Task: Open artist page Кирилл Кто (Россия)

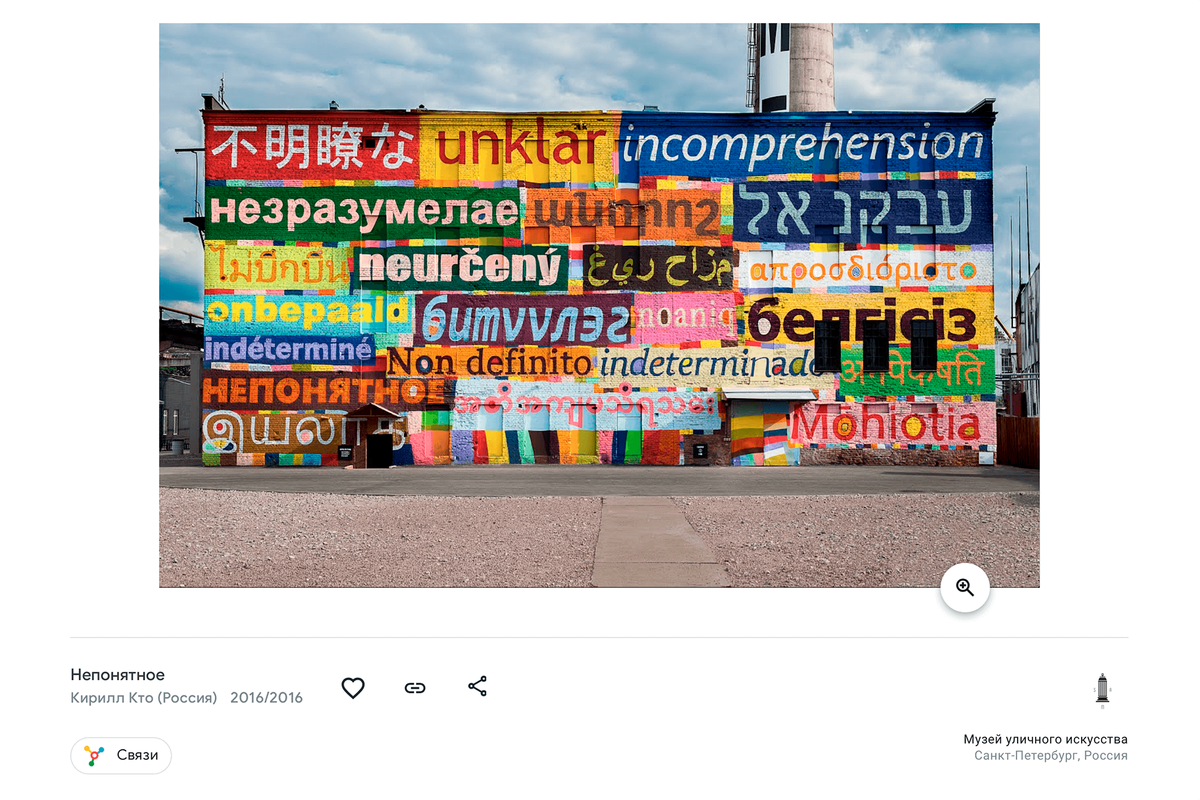Action: 144,698
